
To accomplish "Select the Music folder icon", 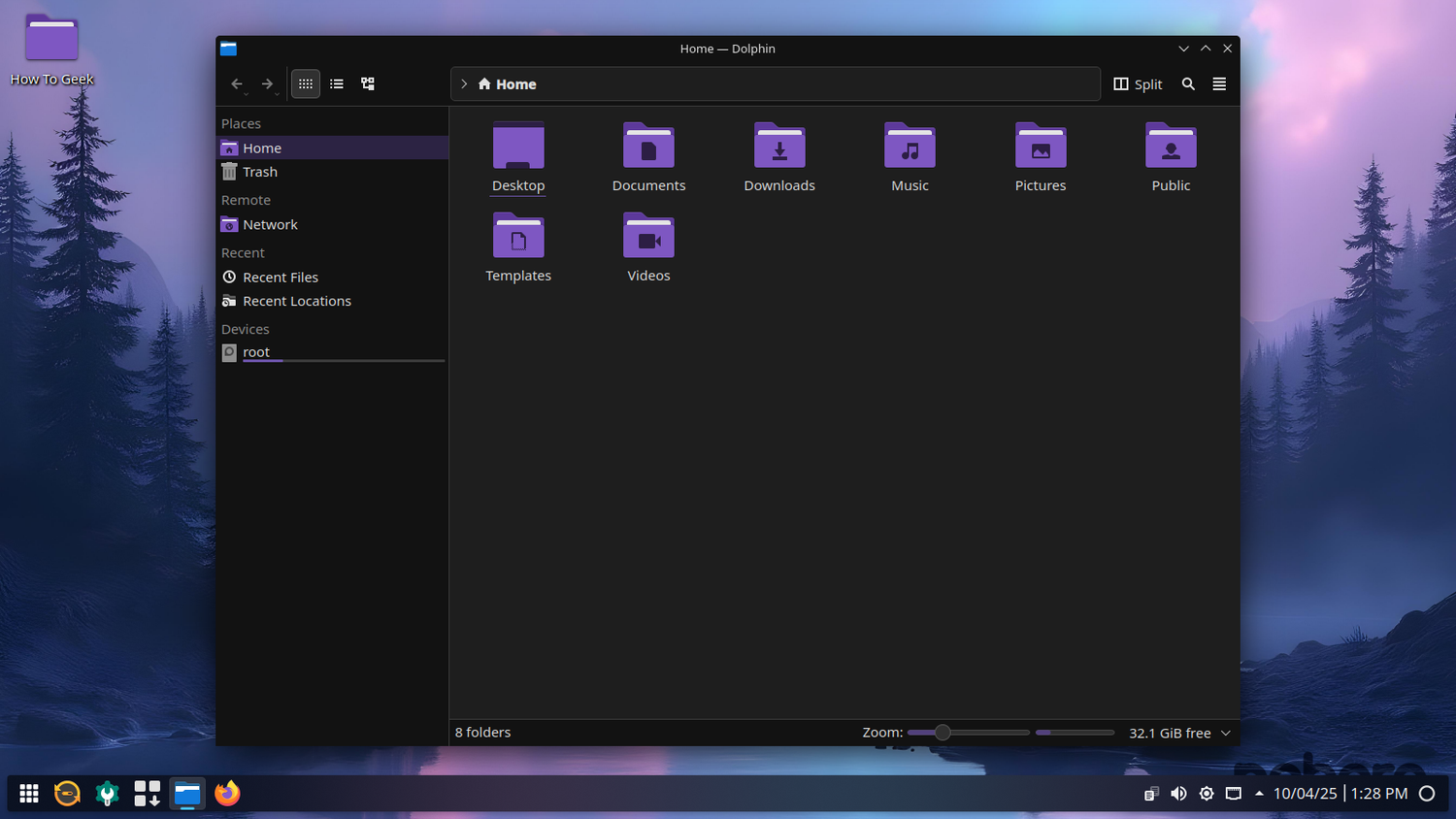I will pyautogui.click(x=910, y=146).
